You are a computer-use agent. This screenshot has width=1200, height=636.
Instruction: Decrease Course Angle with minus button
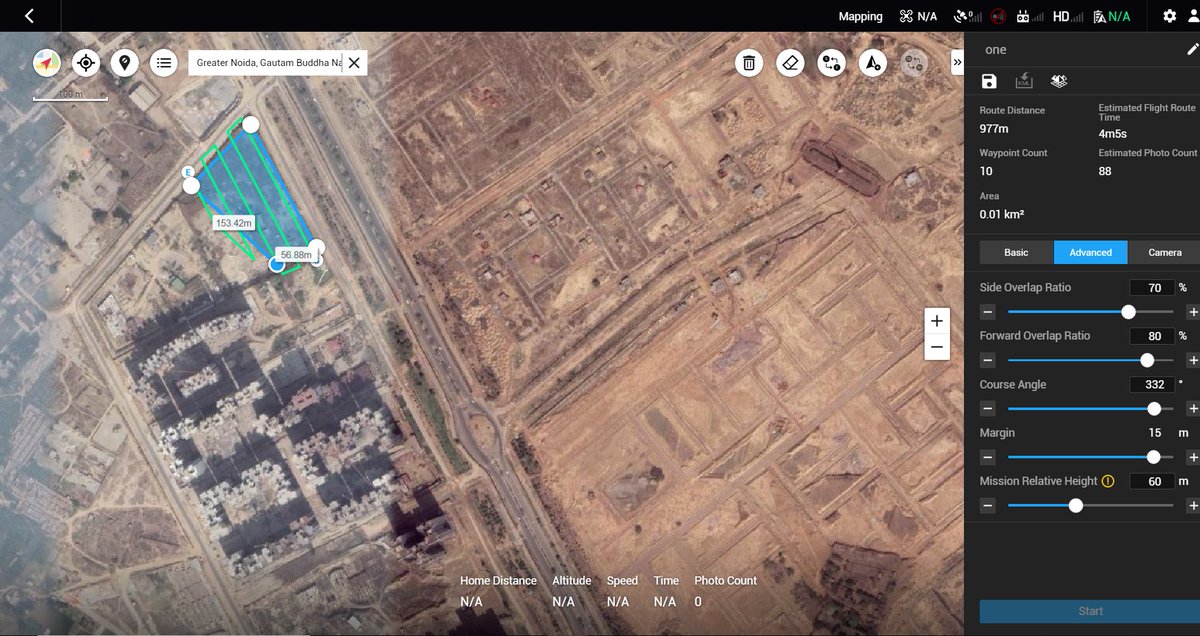pos(987,409)
